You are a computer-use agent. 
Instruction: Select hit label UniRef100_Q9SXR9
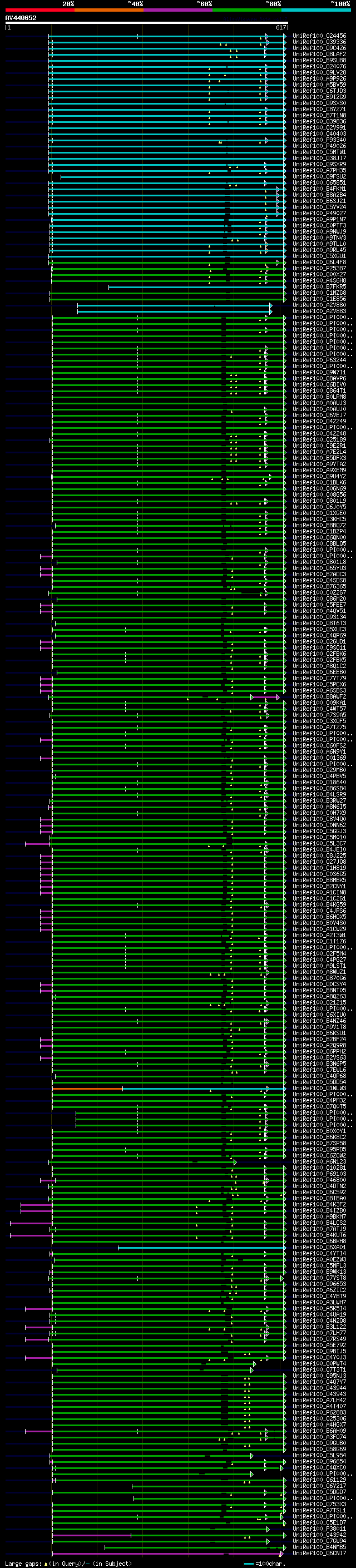tap(319, 164)
